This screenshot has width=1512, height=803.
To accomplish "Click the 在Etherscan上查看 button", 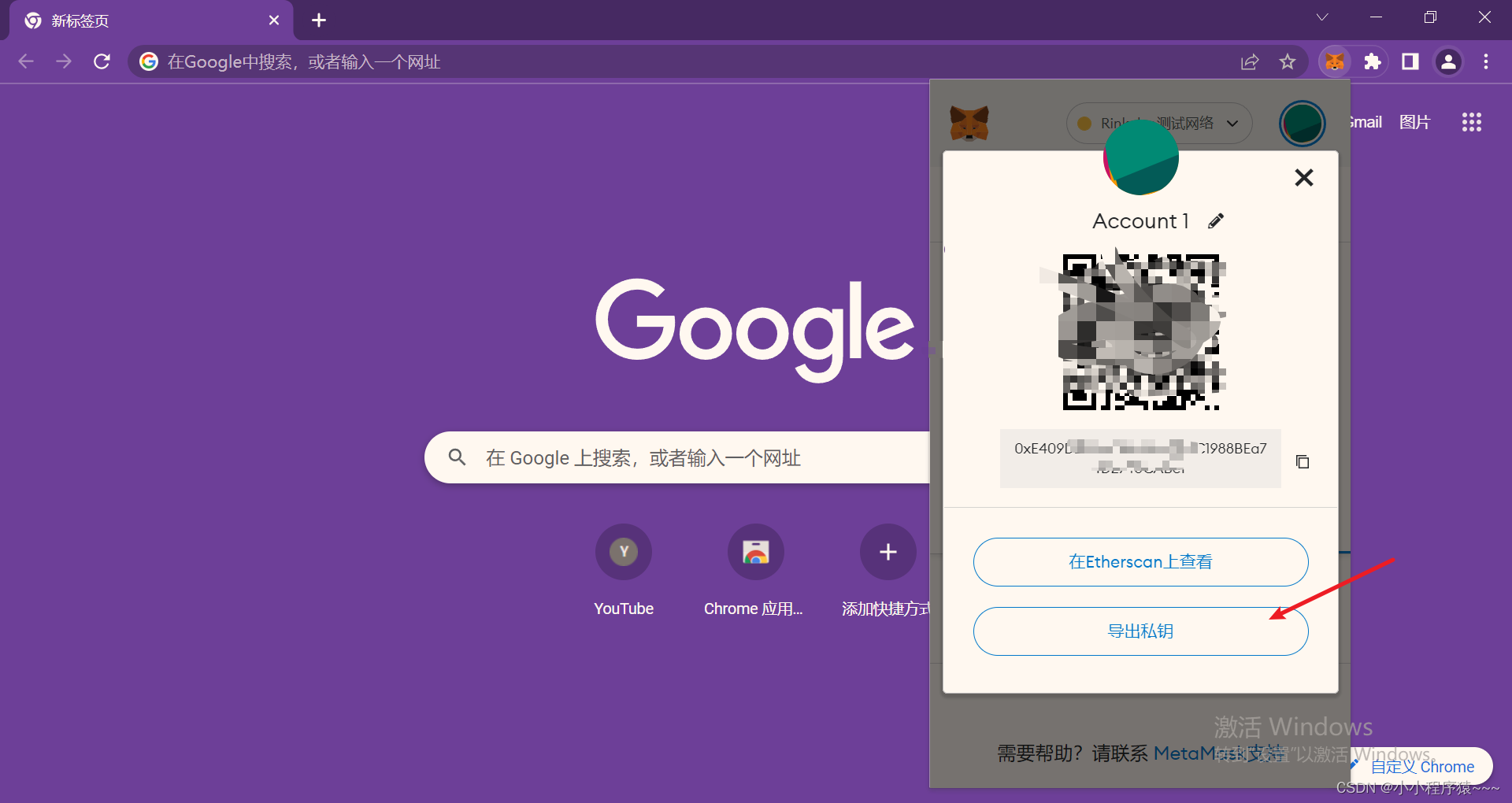I will click(x=1140, y=562).
